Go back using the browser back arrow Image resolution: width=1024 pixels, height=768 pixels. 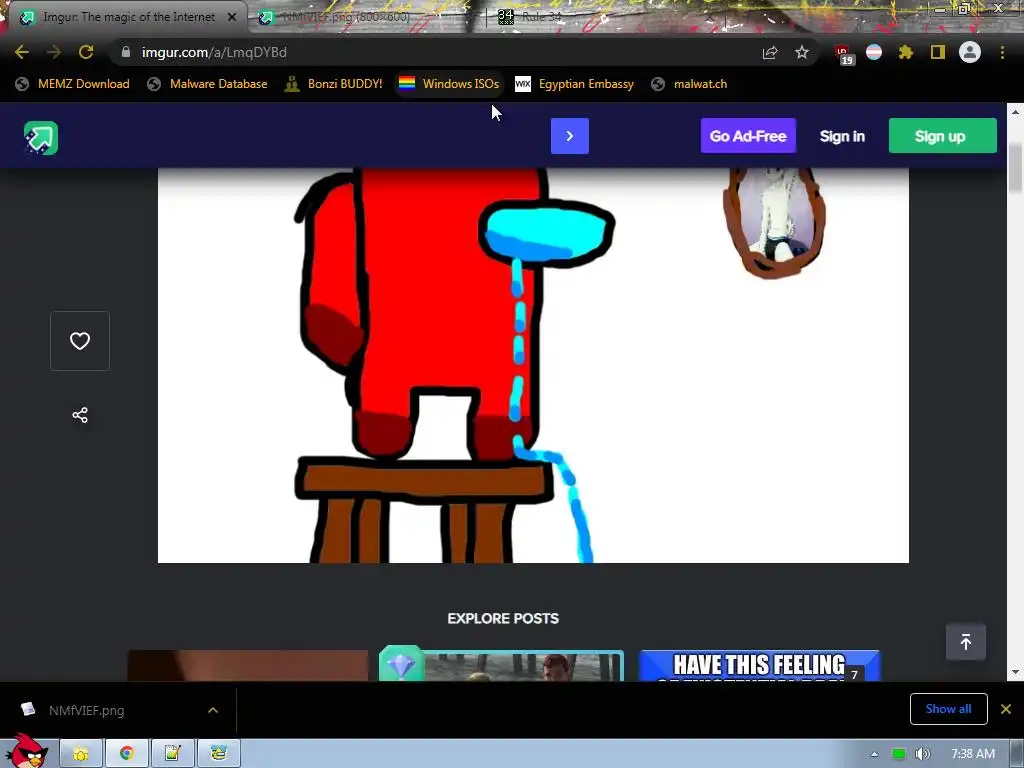tap(22, 52)
